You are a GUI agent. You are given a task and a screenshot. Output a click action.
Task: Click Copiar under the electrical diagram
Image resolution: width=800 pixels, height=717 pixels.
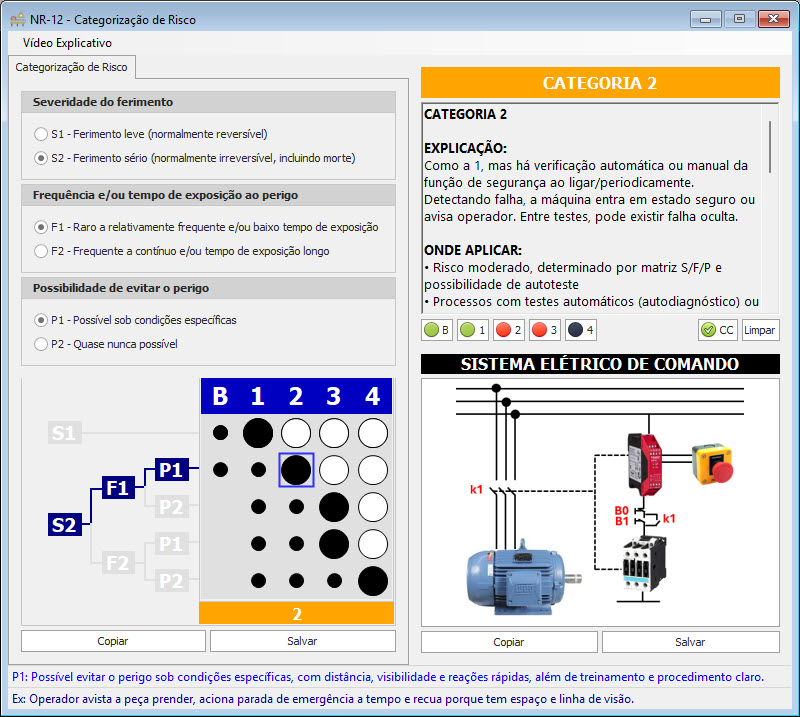[x=509, y=642]
